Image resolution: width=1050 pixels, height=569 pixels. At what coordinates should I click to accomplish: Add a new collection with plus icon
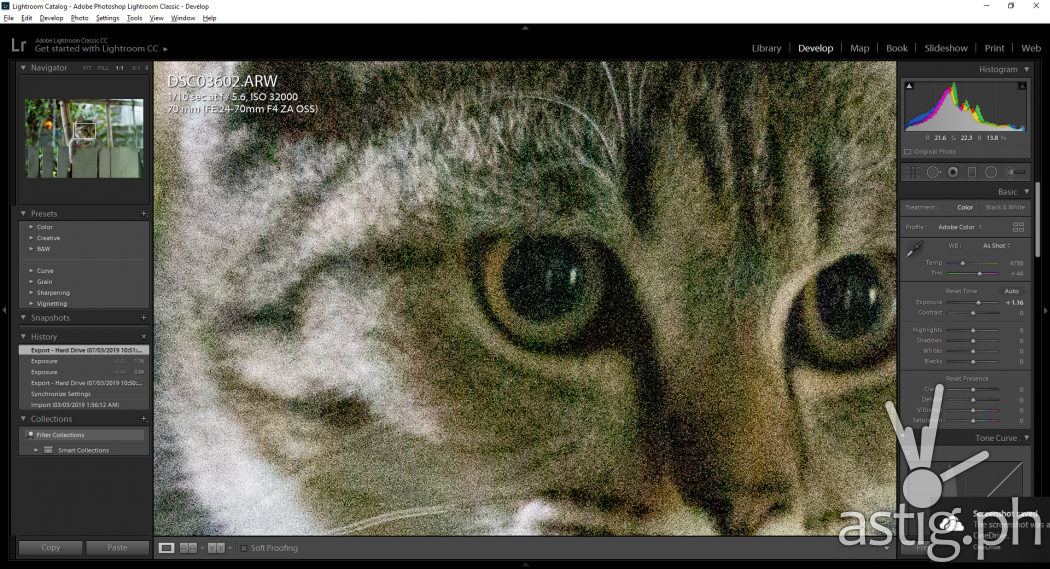pos(143,418)
